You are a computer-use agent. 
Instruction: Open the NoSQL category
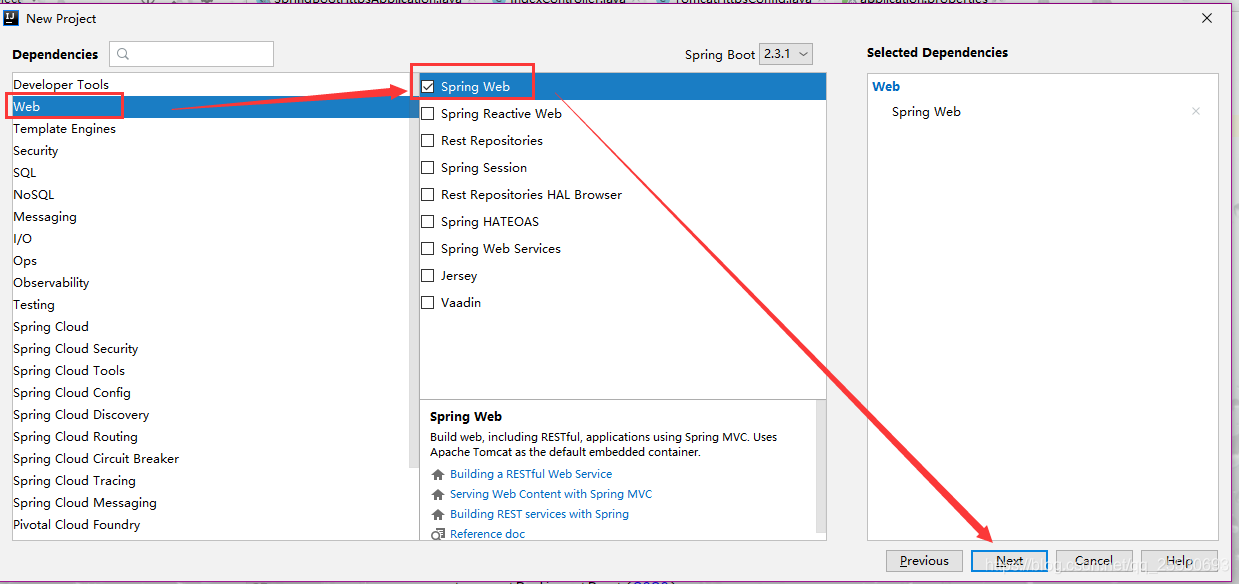210,195
